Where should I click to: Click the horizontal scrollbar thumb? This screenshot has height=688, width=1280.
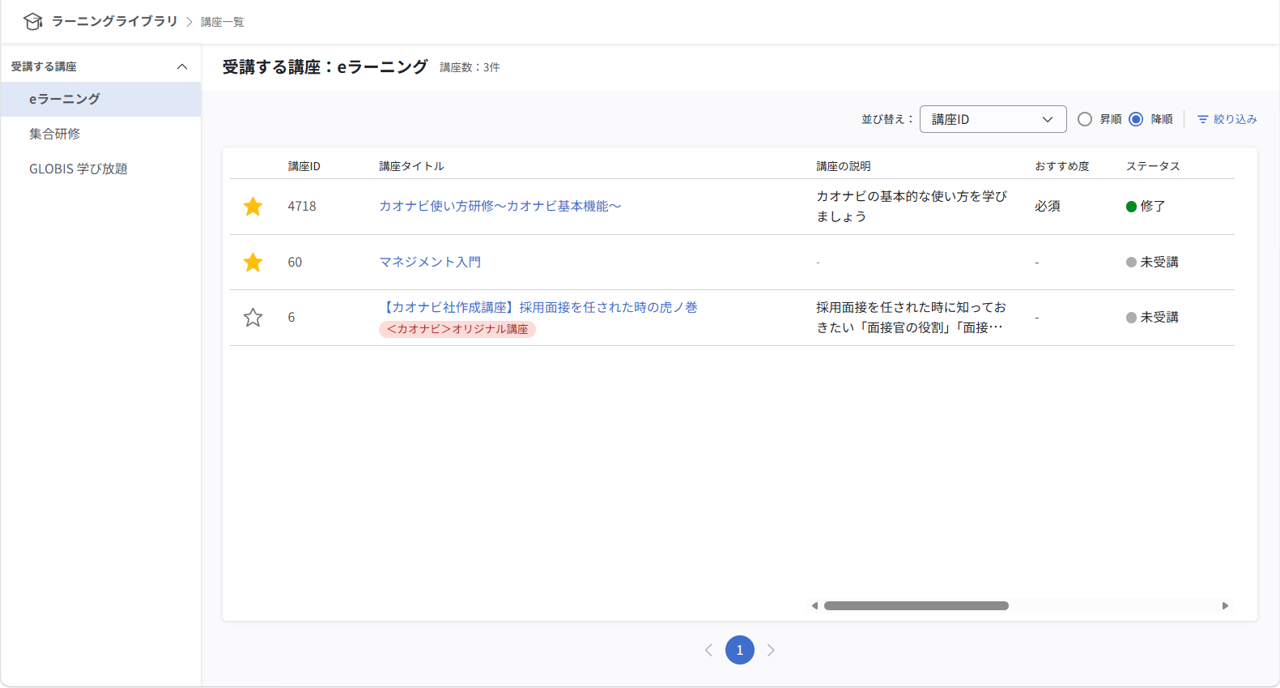916,606
